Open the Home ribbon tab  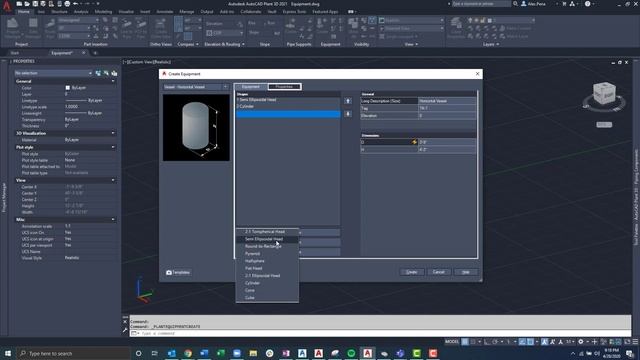(x=24, y=12)
